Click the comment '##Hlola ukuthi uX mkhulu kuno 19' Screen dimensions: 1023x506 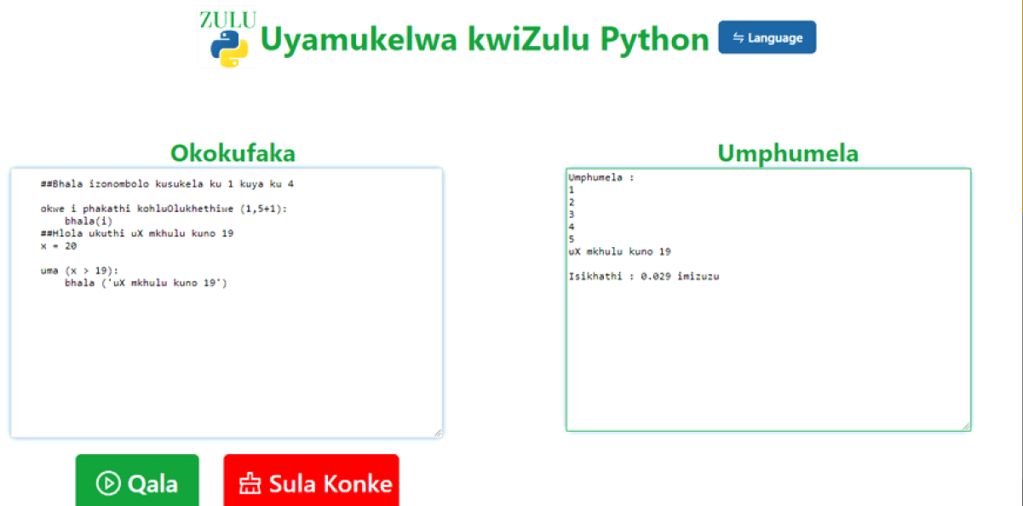[x=137, y=233]
